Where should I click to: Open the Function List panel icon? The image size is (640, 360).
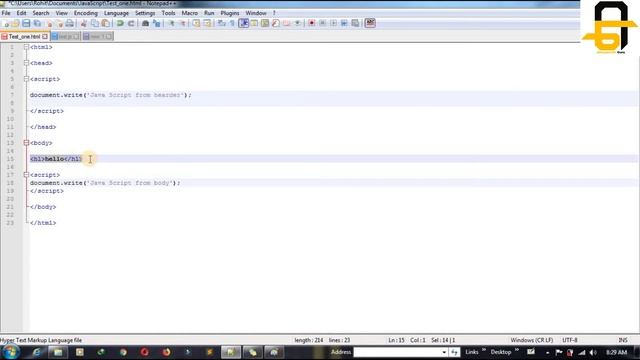[x=276, y=23]
